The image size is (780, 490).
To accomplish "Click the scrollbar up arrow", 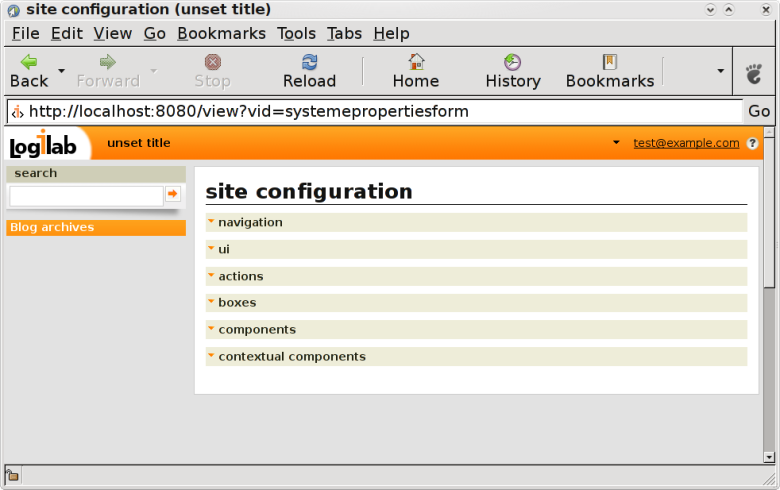I will [x=769, y=132].
